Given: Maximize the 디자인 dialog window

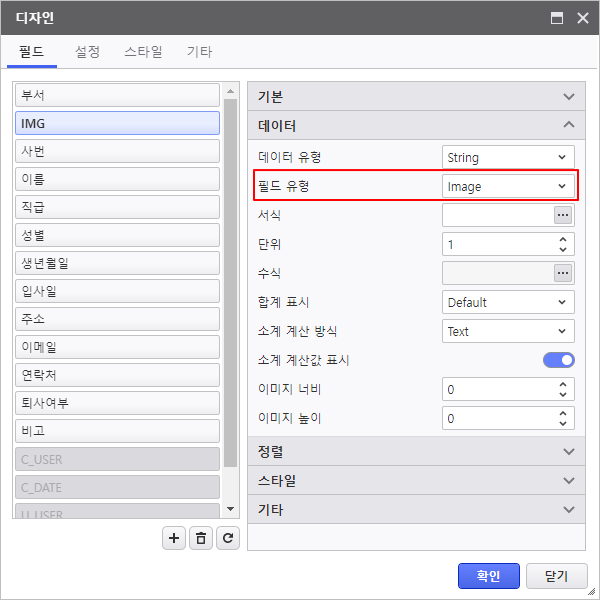Looking at the screenshot, I should [557, 18].
